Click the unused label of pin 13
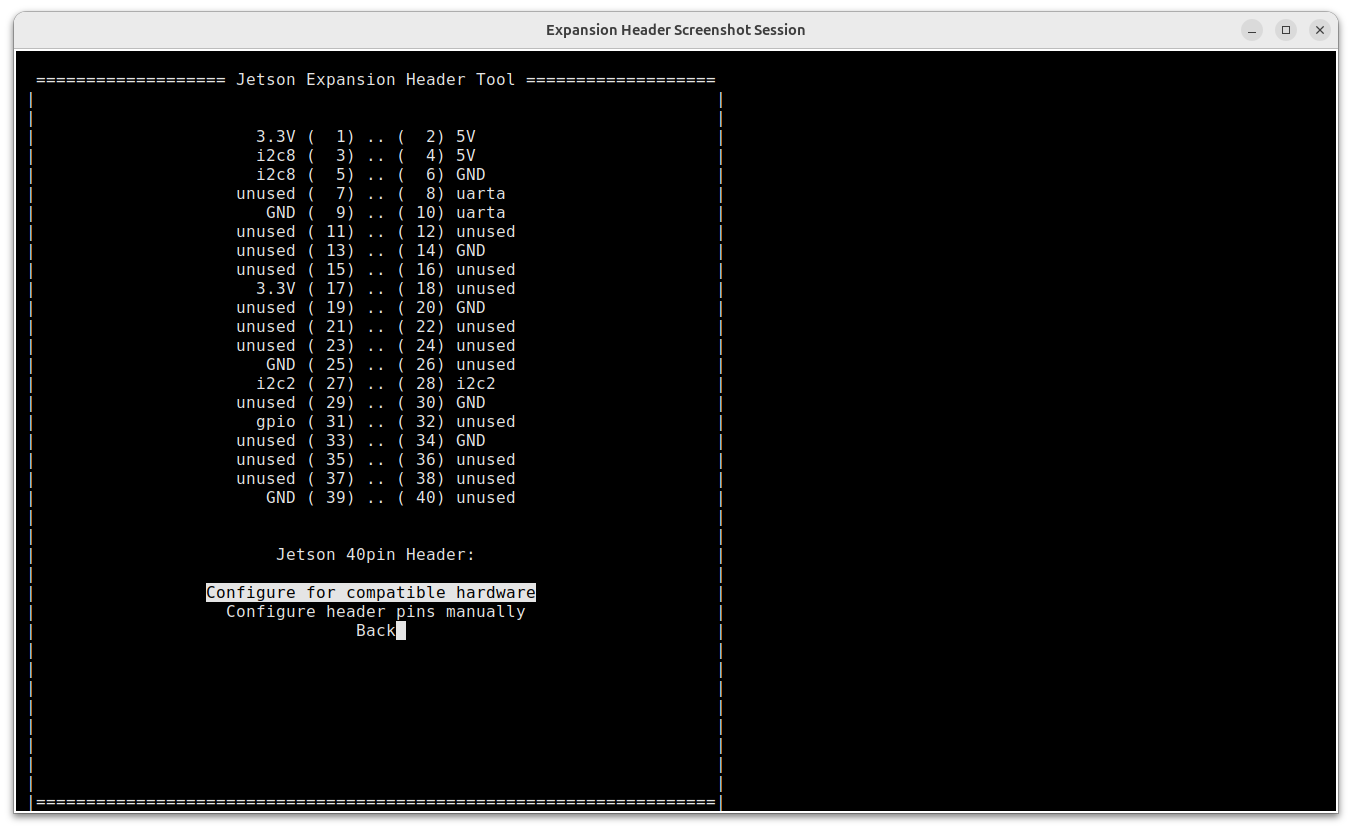Viewport: 1352px width, 830px height. [266, 251]
